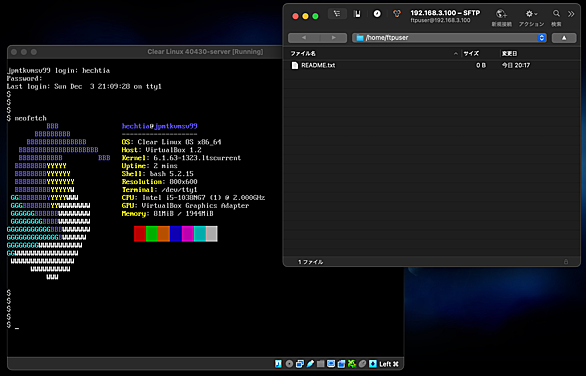
Task: Click the gray mouse integration icon
Action: (362, 364)
